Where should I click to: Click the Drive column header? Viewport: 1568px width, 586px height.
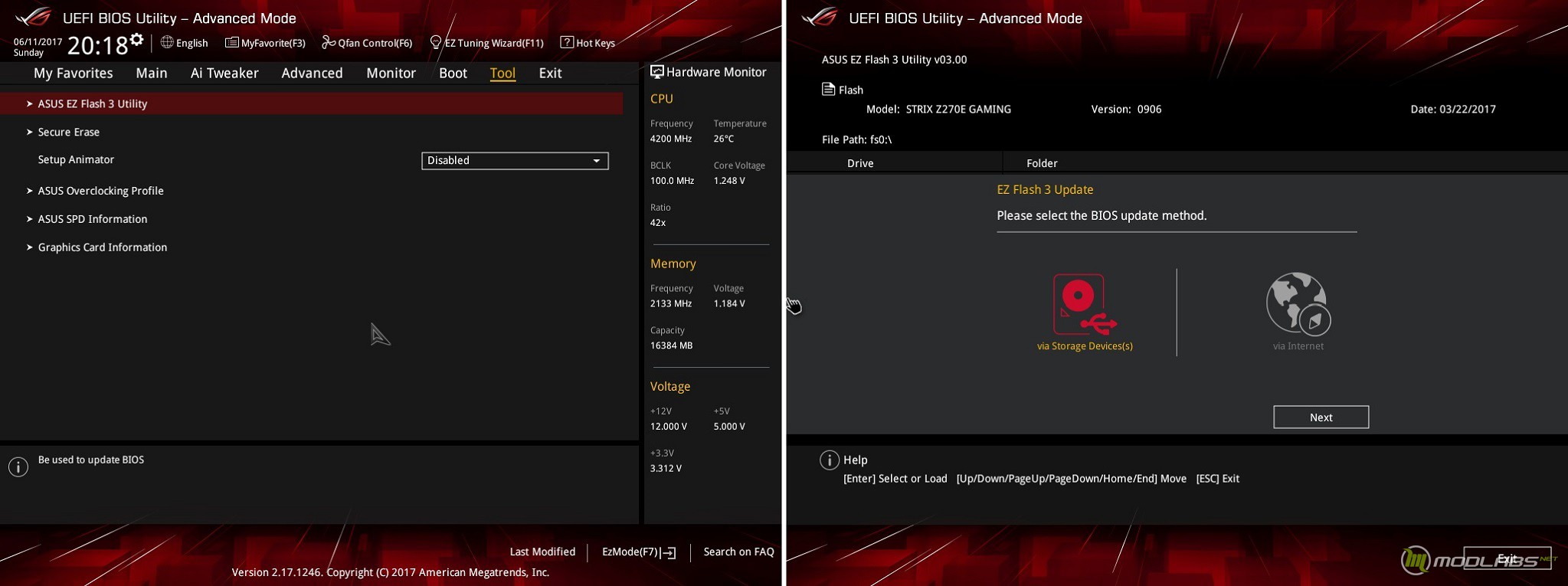[860, 163]
